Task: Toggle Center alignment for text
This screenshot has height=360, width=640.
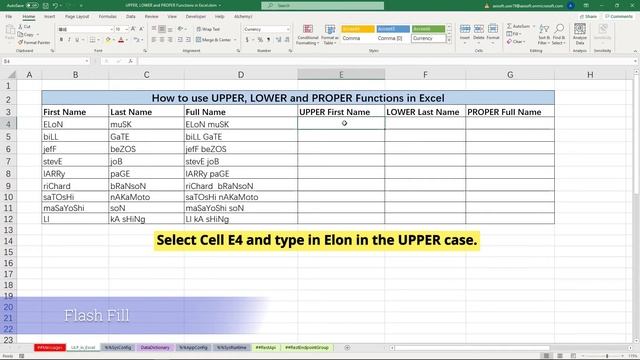Action: (x=162, y=40)
